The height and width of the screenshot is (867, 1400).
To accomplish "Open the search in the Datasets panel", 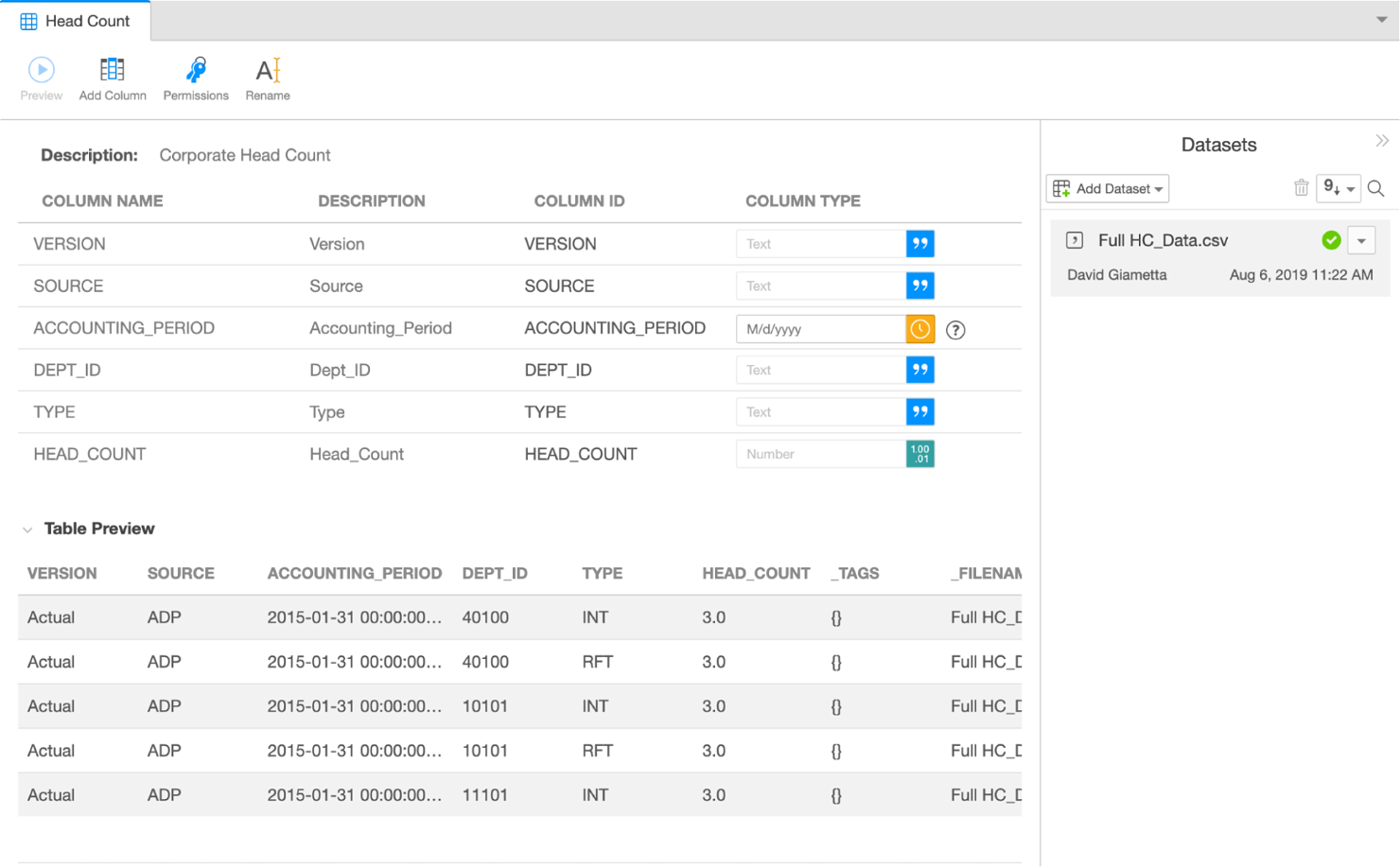I will point(1375,188).
